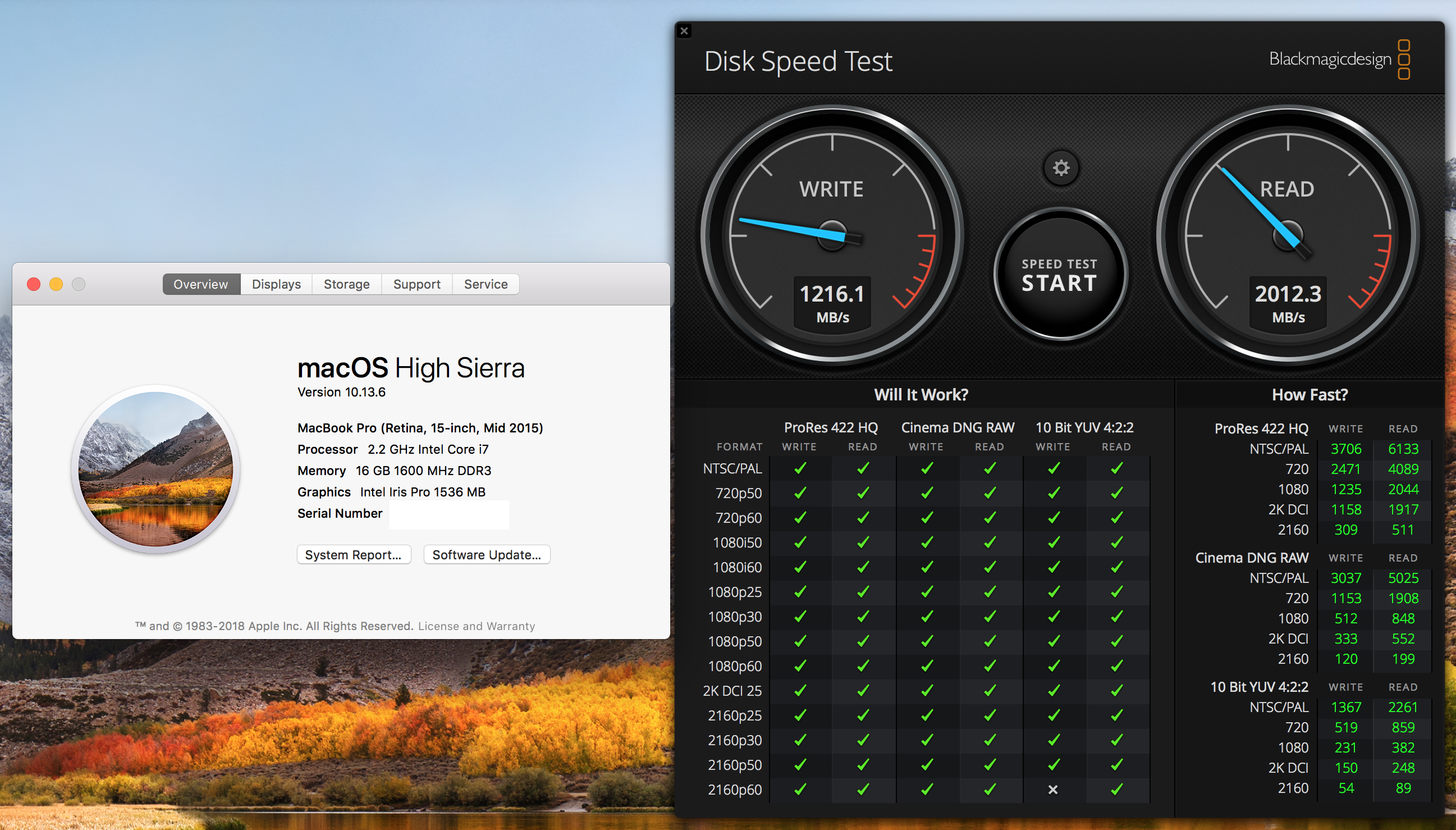
Task: Minimize the About This Mac window
Action: pyautogui.click(x=56, y=285)
